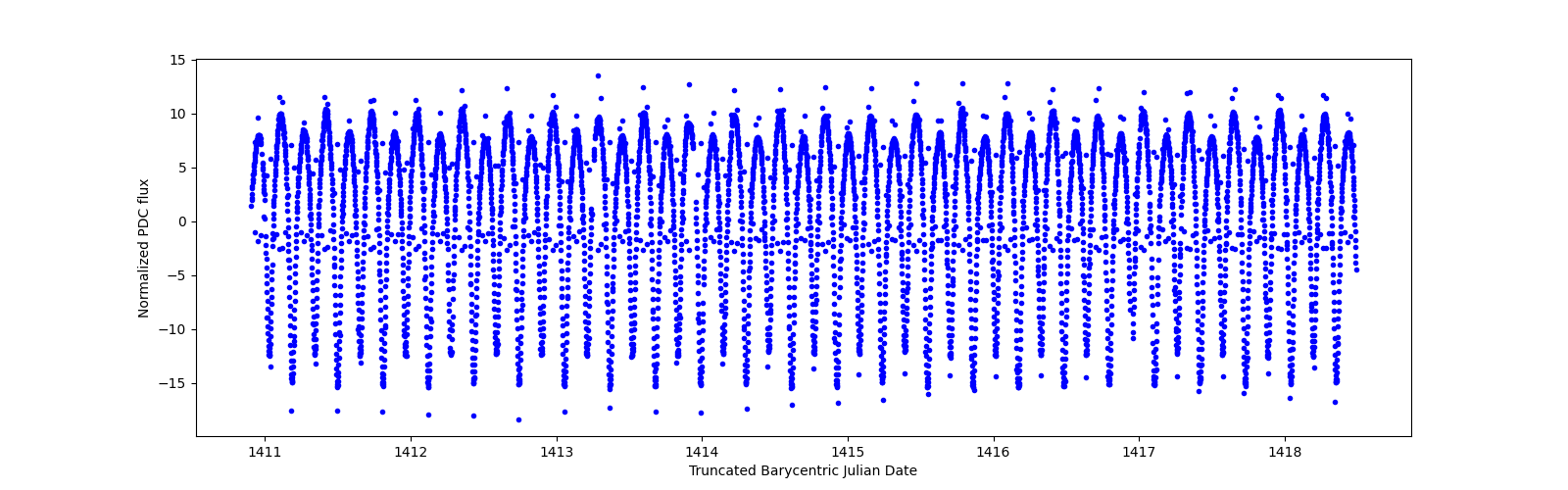
Task: Click y-axis tick label 15
Action: coord(177,60)
